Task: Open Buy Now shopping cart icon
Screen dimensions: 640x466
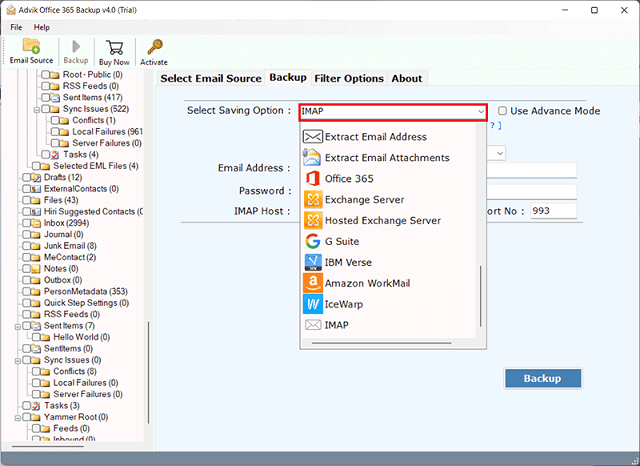Action: (x=114, y=48)
